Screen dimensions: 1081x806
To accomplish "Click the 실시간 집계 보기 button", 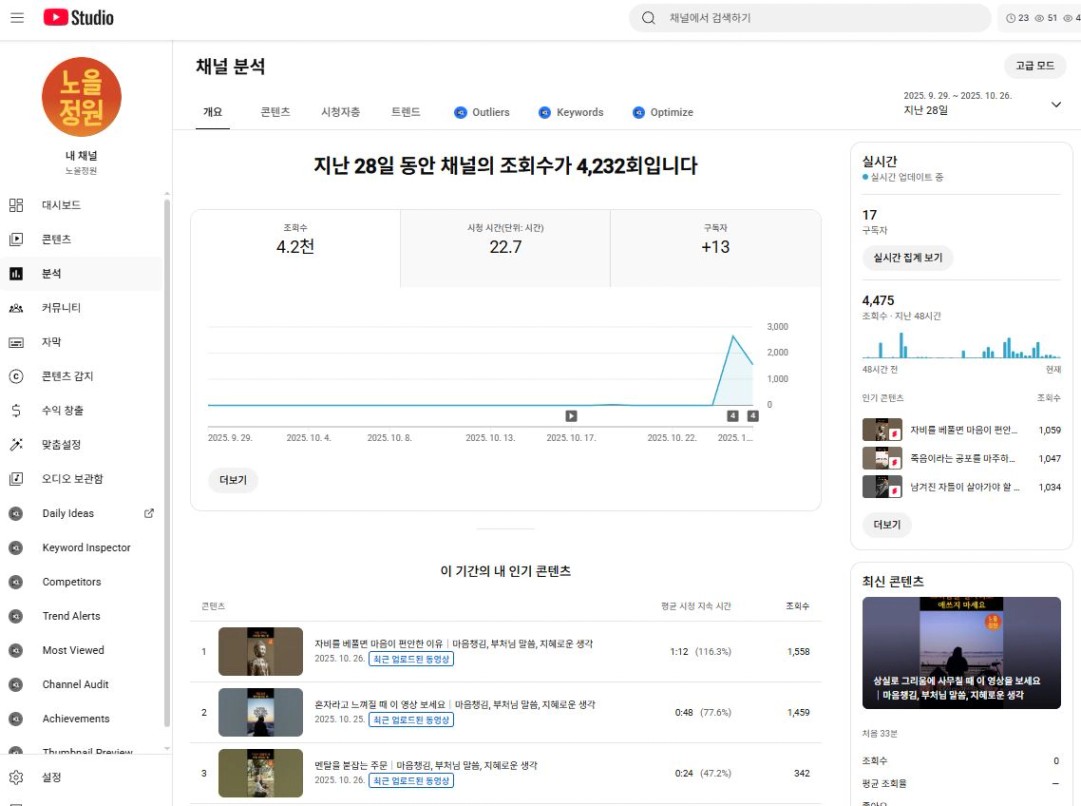I will [907, 258].
